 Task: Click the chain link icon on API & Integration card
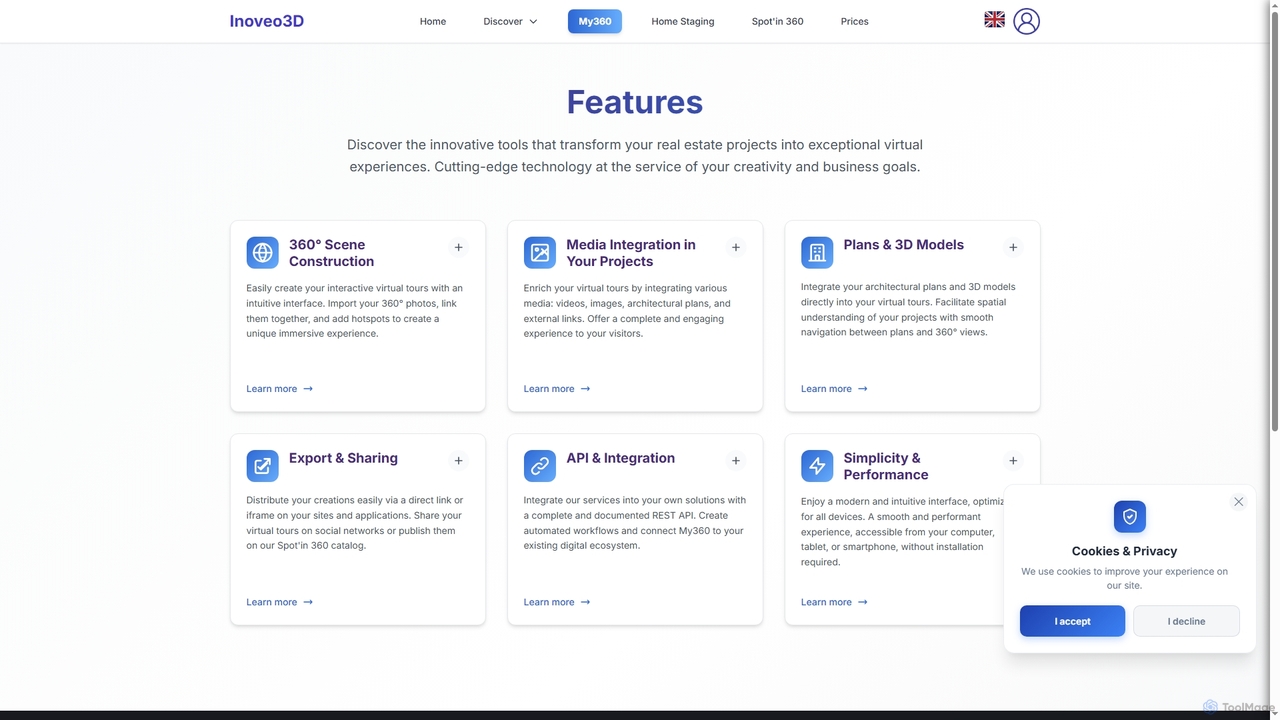tap(540, 466)
